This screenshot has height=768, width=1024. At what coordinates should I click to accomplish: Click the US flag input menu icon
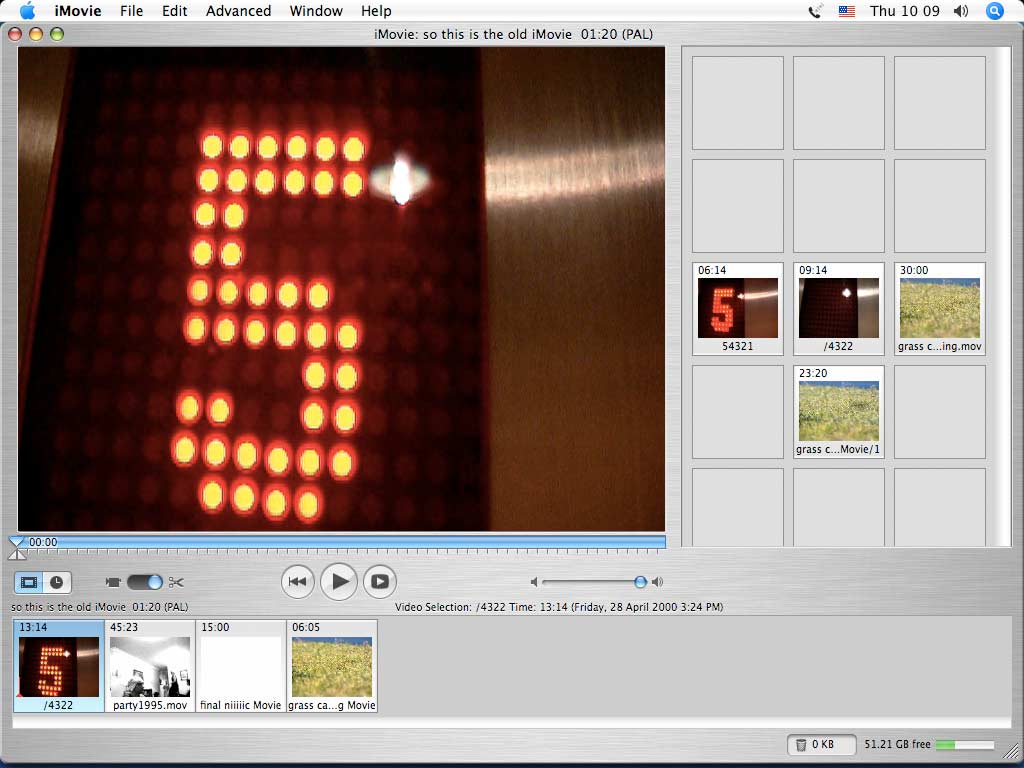847,11
